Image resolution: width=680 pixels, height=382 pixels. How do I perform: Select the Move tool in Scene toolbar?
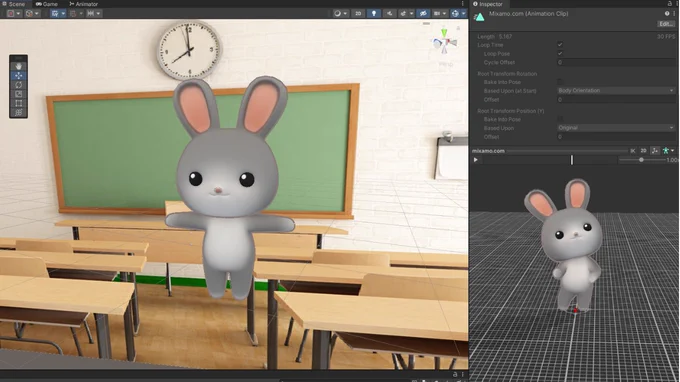pos(18,75)
